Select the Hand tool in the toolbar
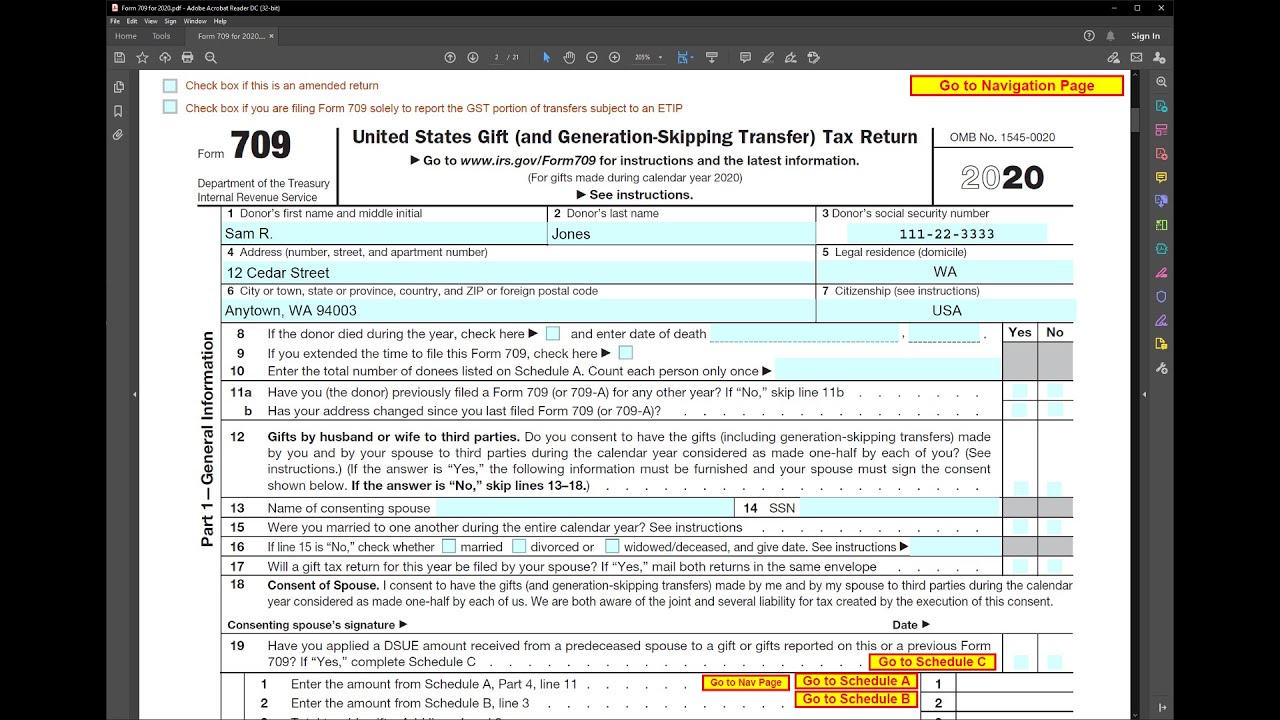Viewport: 1280px width, 720px height. tap(570, 57)
